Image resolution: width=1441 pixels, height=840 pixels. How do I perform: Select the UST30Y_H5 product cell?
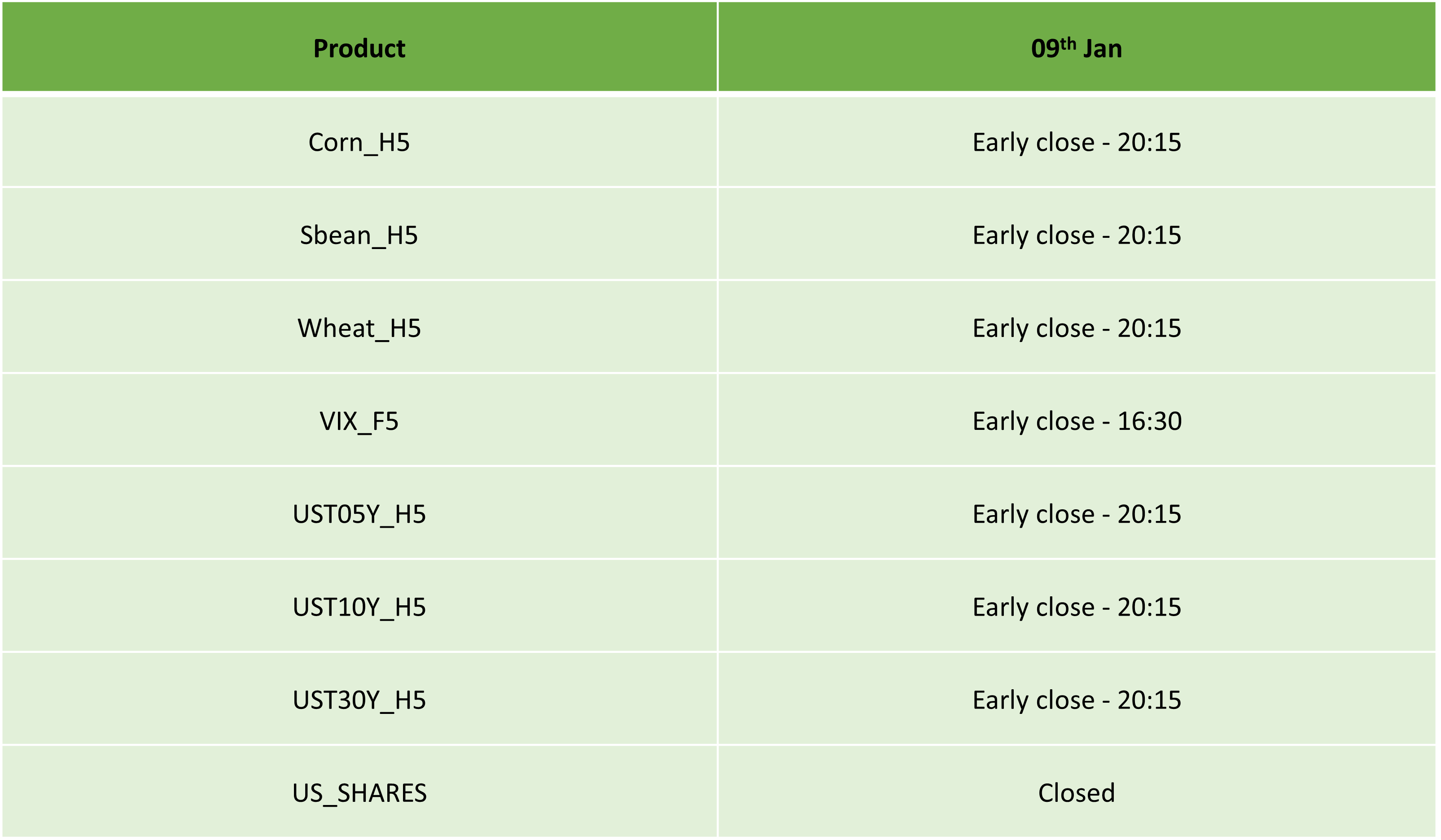tap(359, 699)
